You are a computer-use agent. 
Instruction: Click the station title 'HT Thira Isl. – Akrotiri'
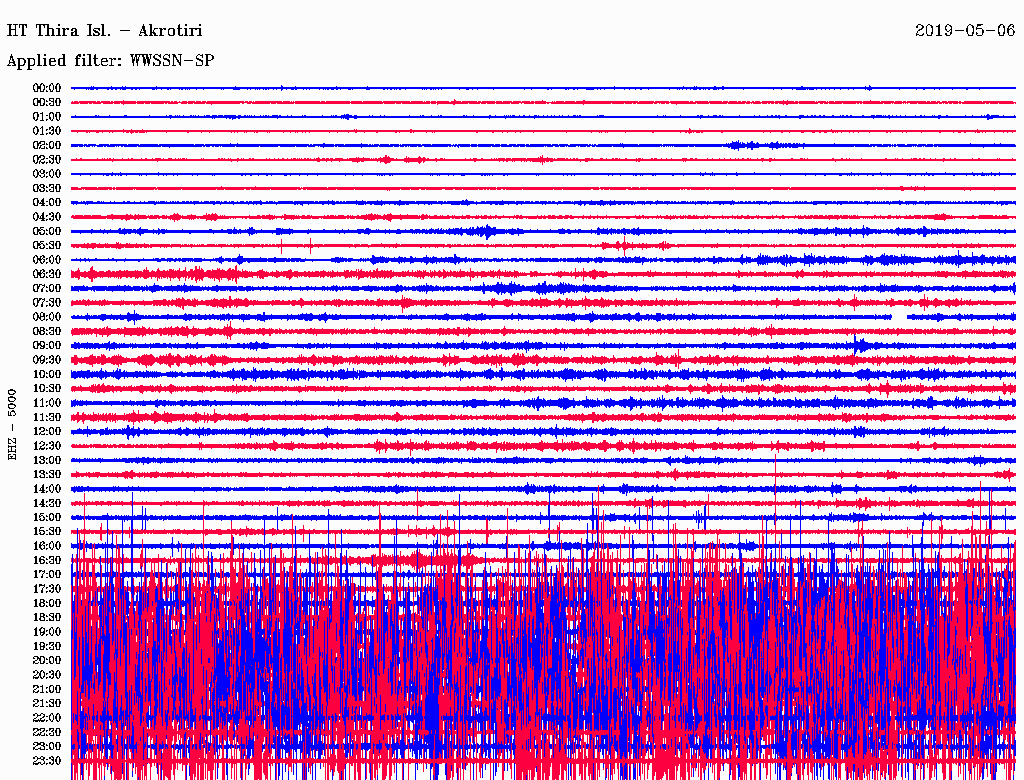click(x=104, y=31)
